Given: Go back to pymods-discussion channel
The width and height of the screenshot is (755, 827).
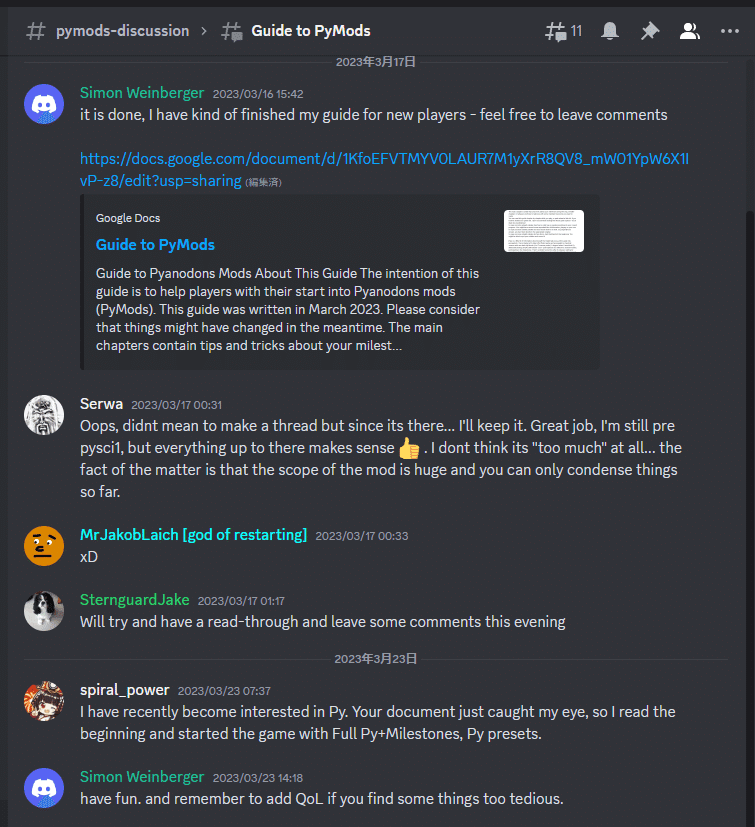Looking at the screenshot, I should click(122, 31).
